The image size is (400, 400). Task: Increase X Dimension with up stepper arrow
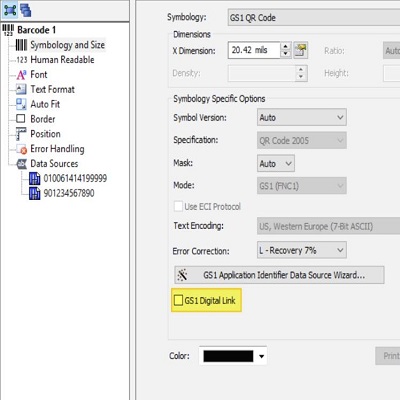(286, 46)
